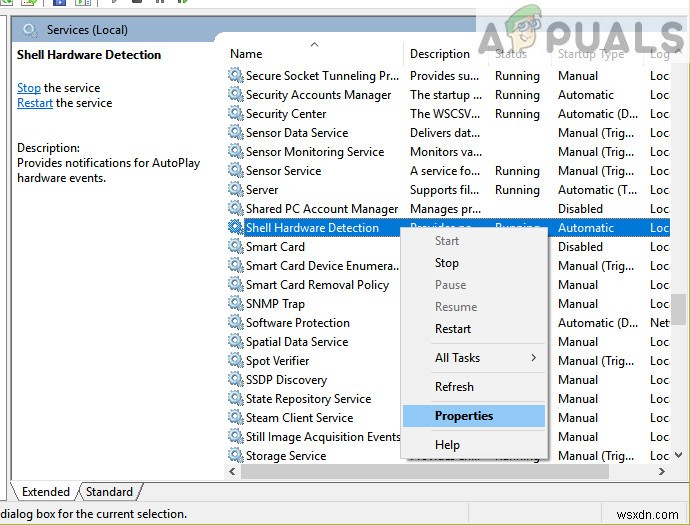Click the Stop the service link

pyautogui.click(x=29, y=88)
